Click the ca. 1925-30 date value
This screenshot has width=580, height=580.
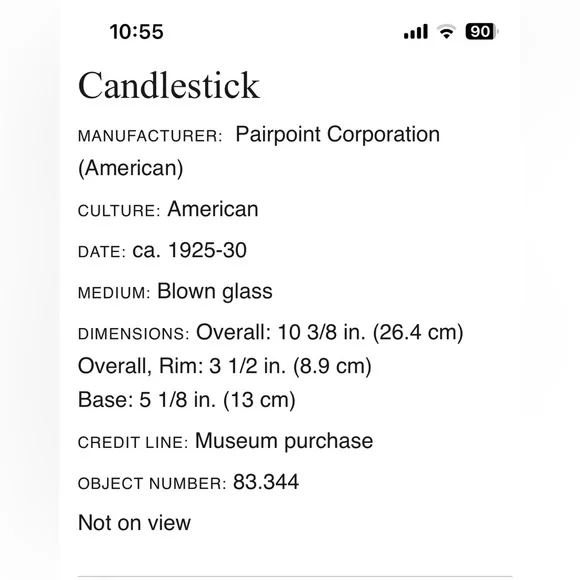189,250
